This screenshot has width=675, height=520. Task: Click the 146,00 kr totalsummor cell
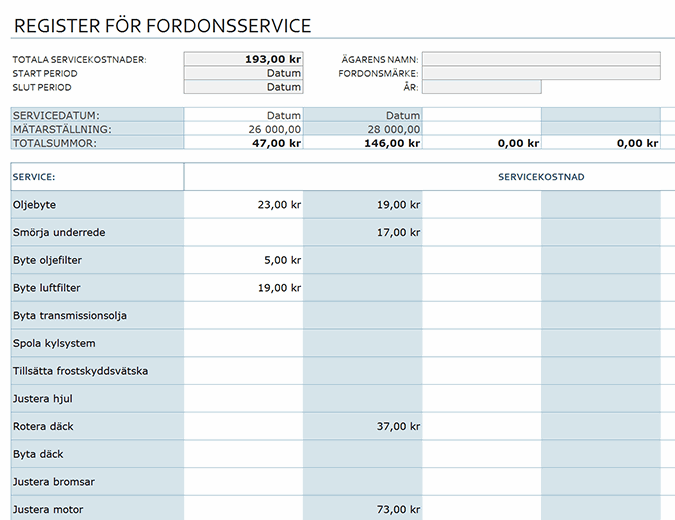[362, 143]
